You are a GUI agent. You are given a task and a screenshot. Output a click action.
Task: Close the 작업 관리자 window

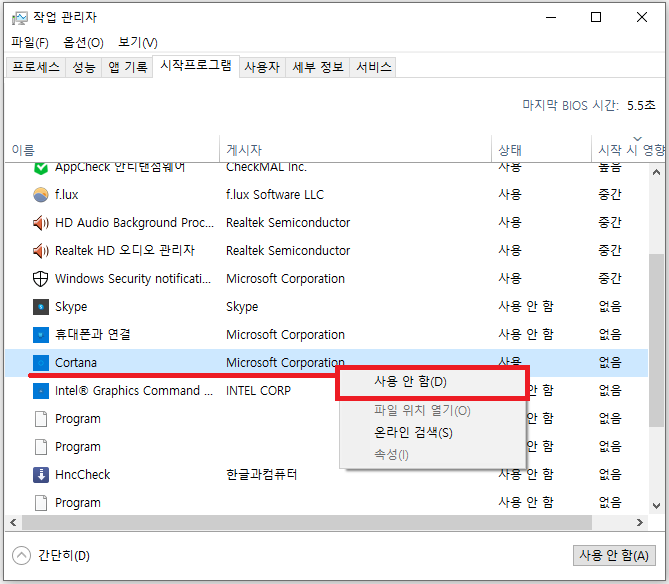point(642,17)
